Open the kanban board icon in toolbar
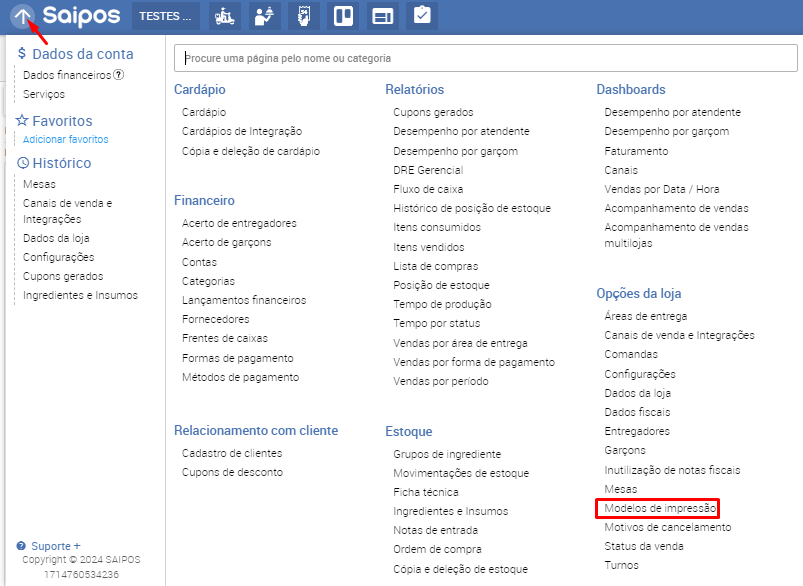The width and height of the screenshot is (803, 586). tap(343, 17)
